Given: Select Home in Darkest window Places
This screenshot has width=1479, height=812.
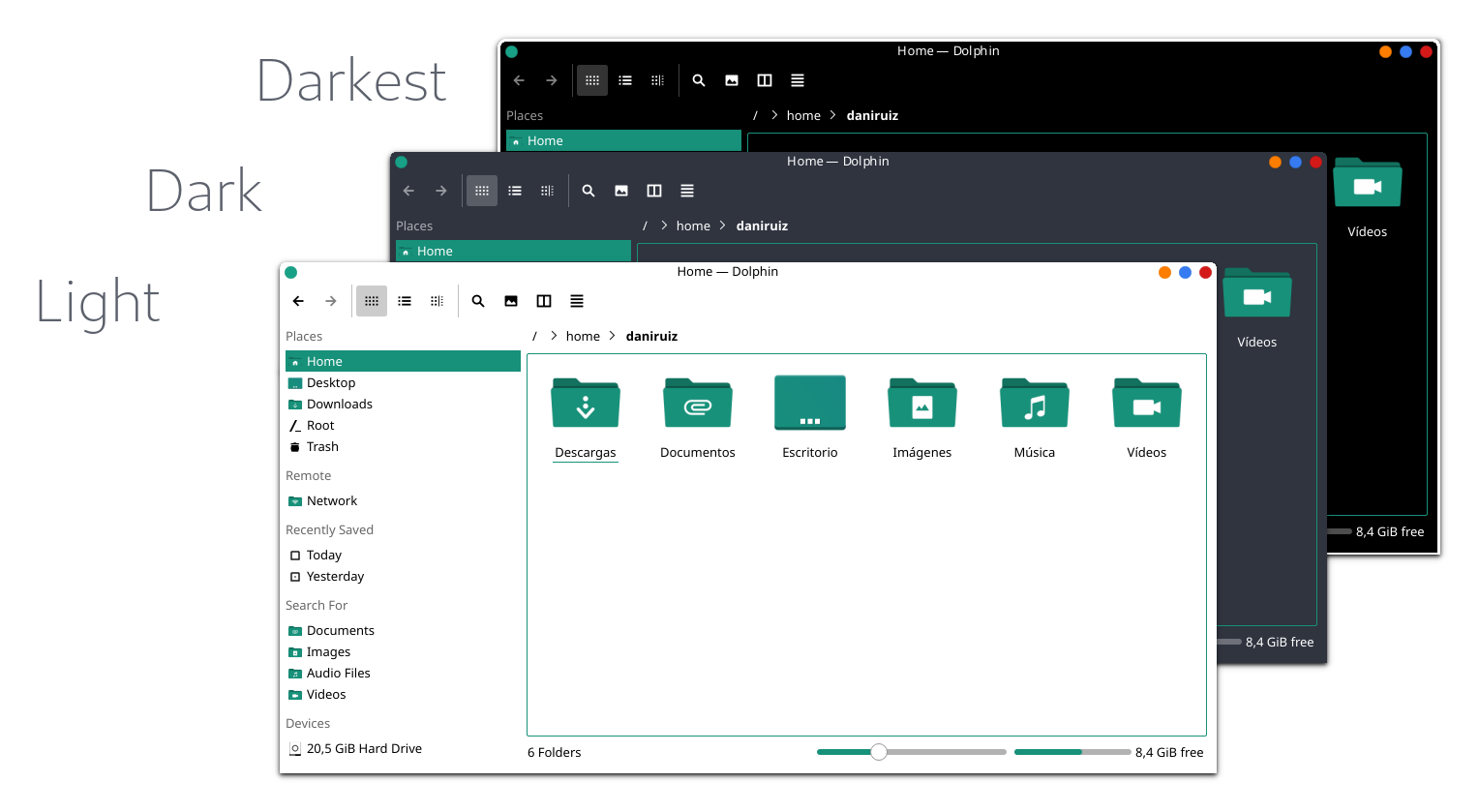Looking at the screenshot, I should 623,140.
